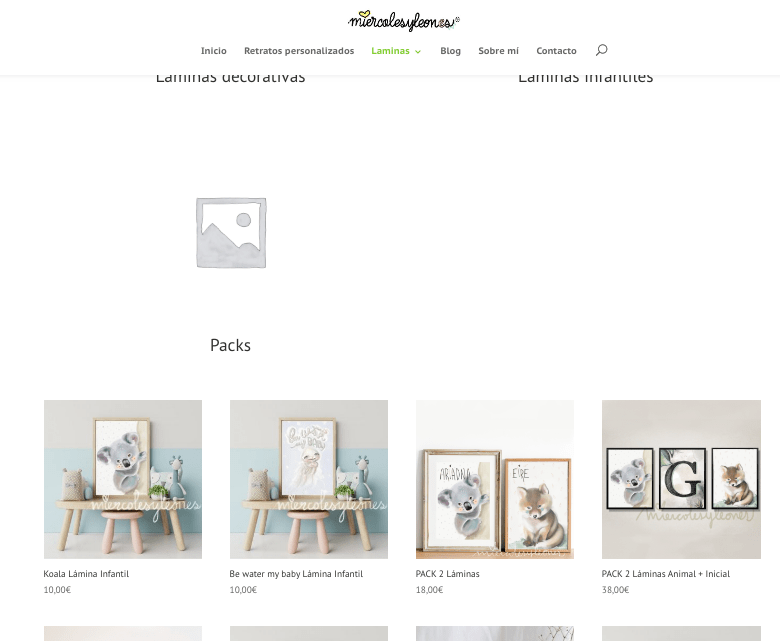The image size is (780, 641).
Task: Click Be water my baby Lámina Infantil title
Action: [296, 574]
